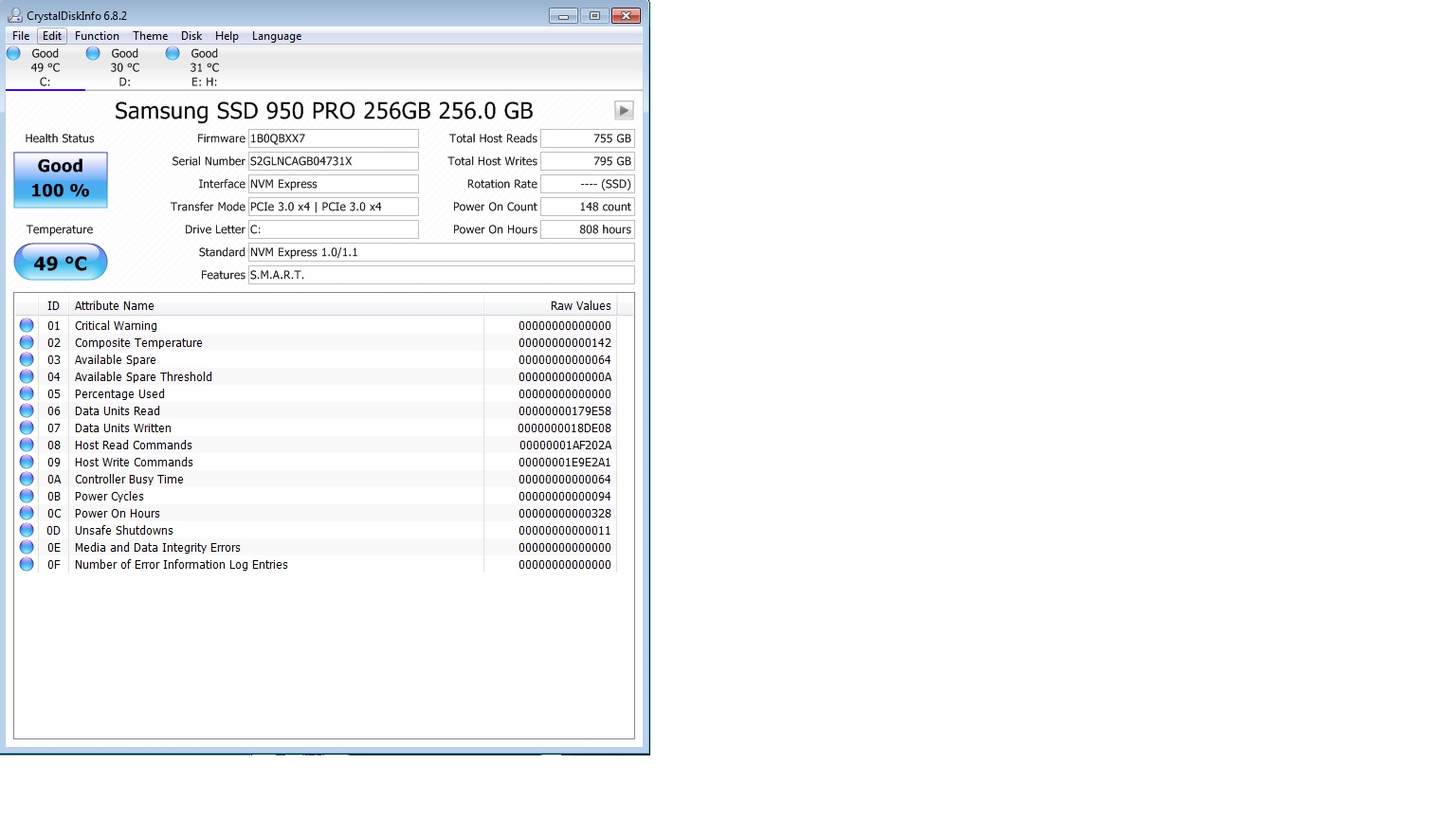Click the Transfer Mode field PCIe 3.0 x4

coord(334,207)
